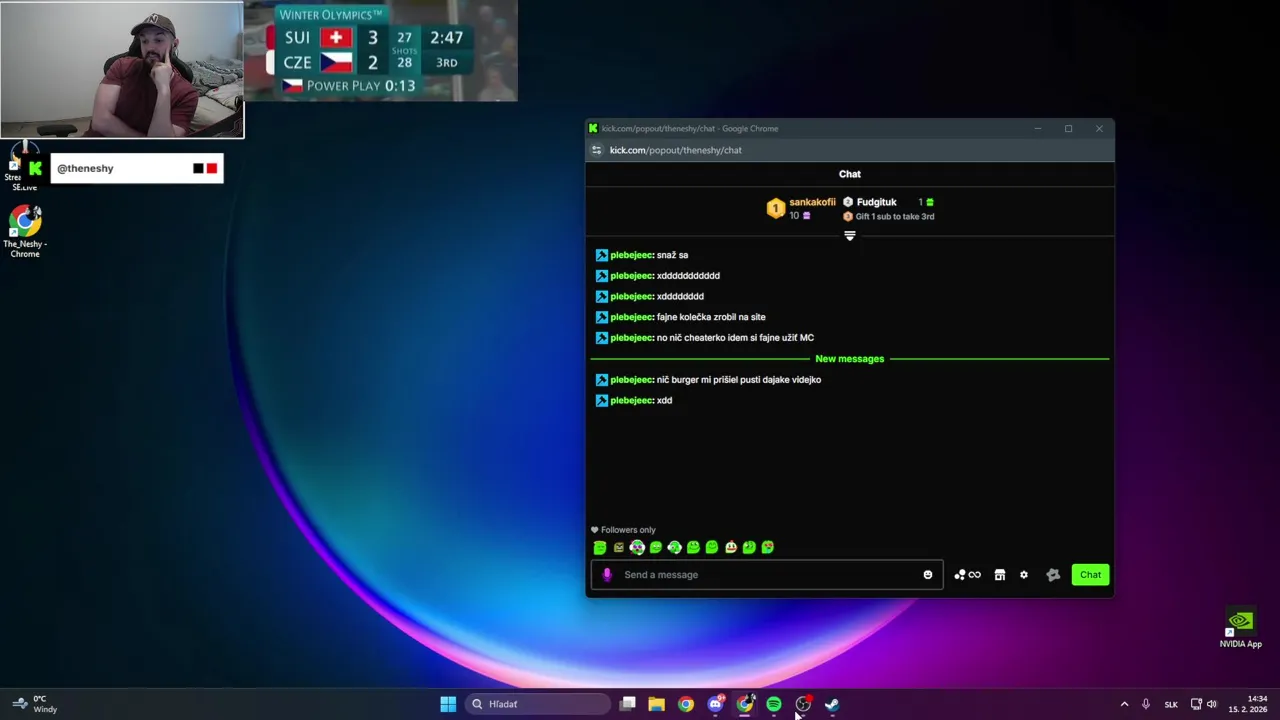This screenshot has width=1280, height=720.
Task: Click the Chat header title
Action: pos(850,174)
